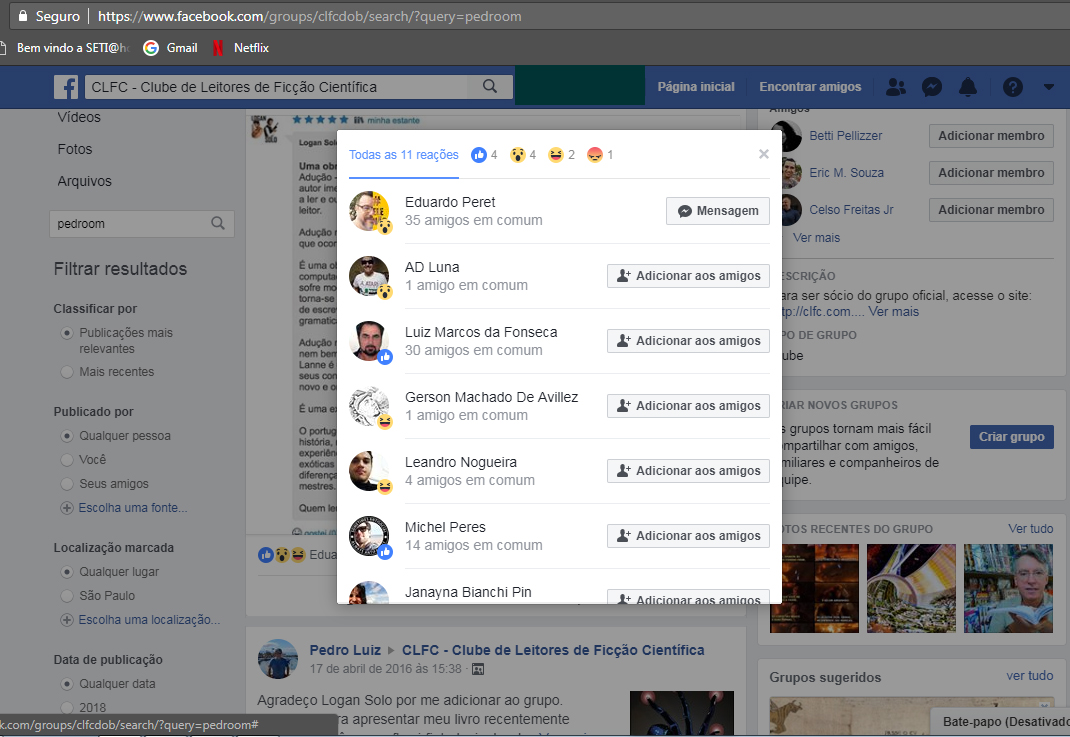This screenshot has width=1070, height=737.
Task: Open the Pedro Luiz profile link
Action: pos(345,650)
